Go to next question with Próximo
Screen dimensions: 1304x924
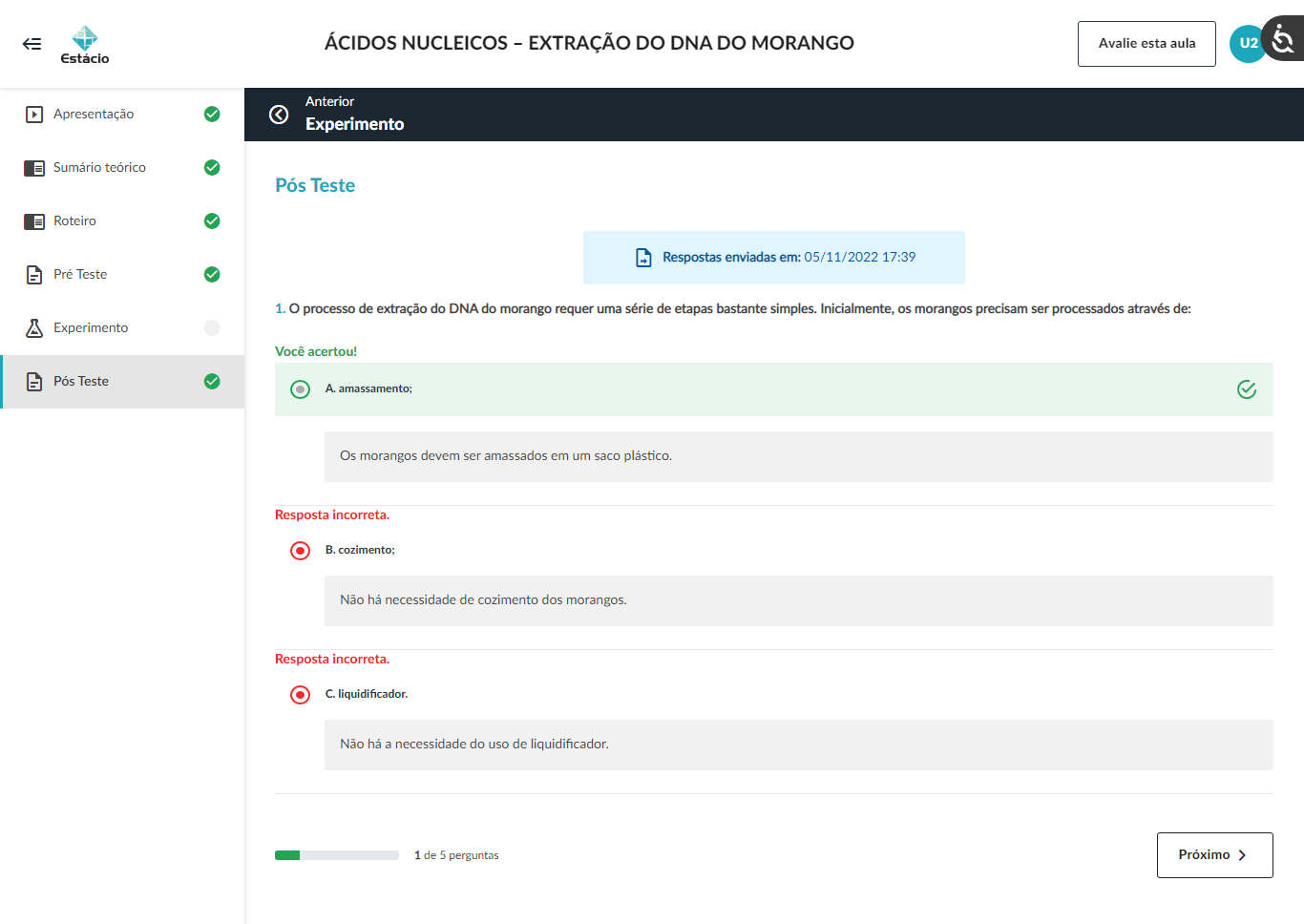pos(1214,855)
